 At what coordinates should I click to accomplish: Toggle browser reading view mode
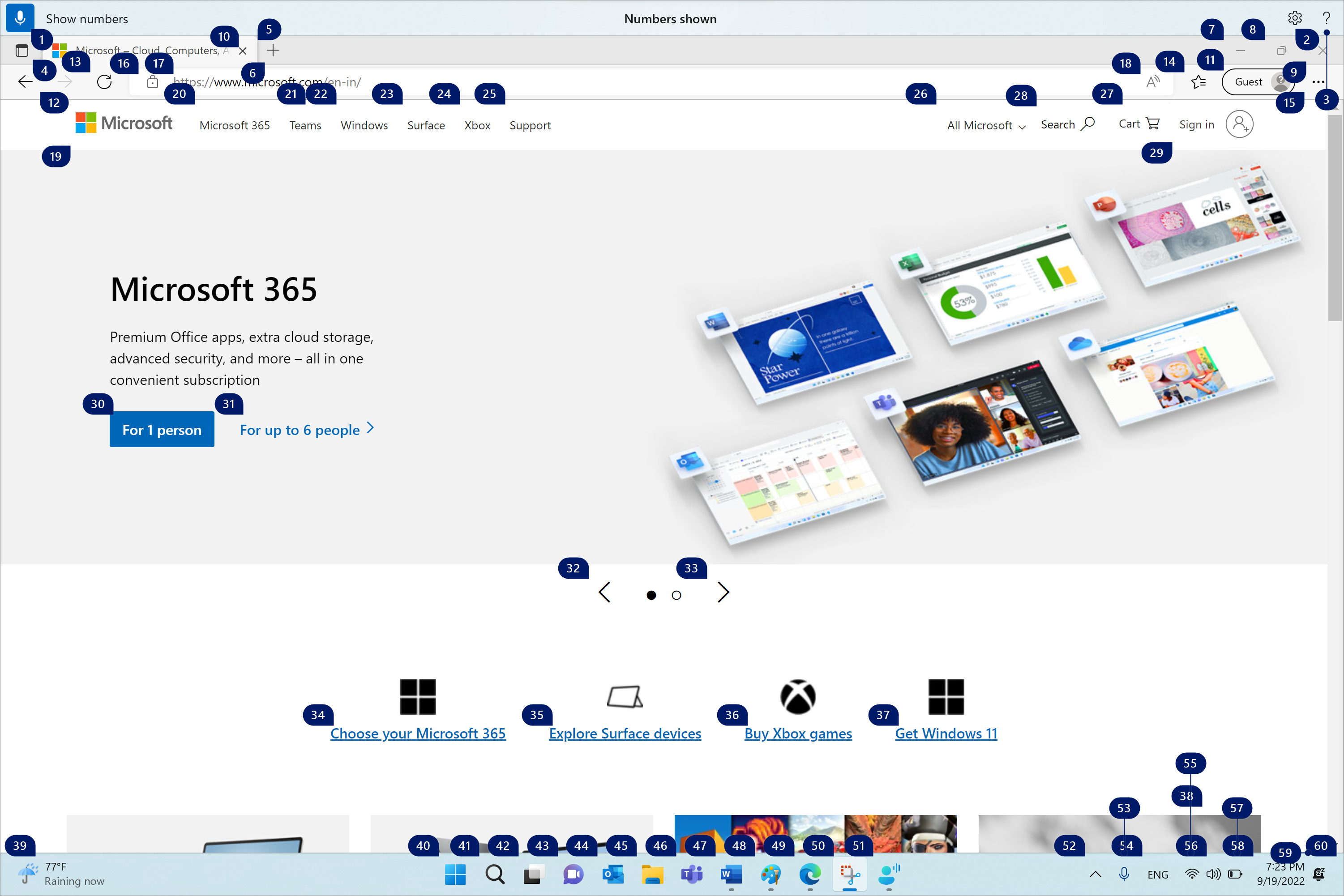point(1153,81)
